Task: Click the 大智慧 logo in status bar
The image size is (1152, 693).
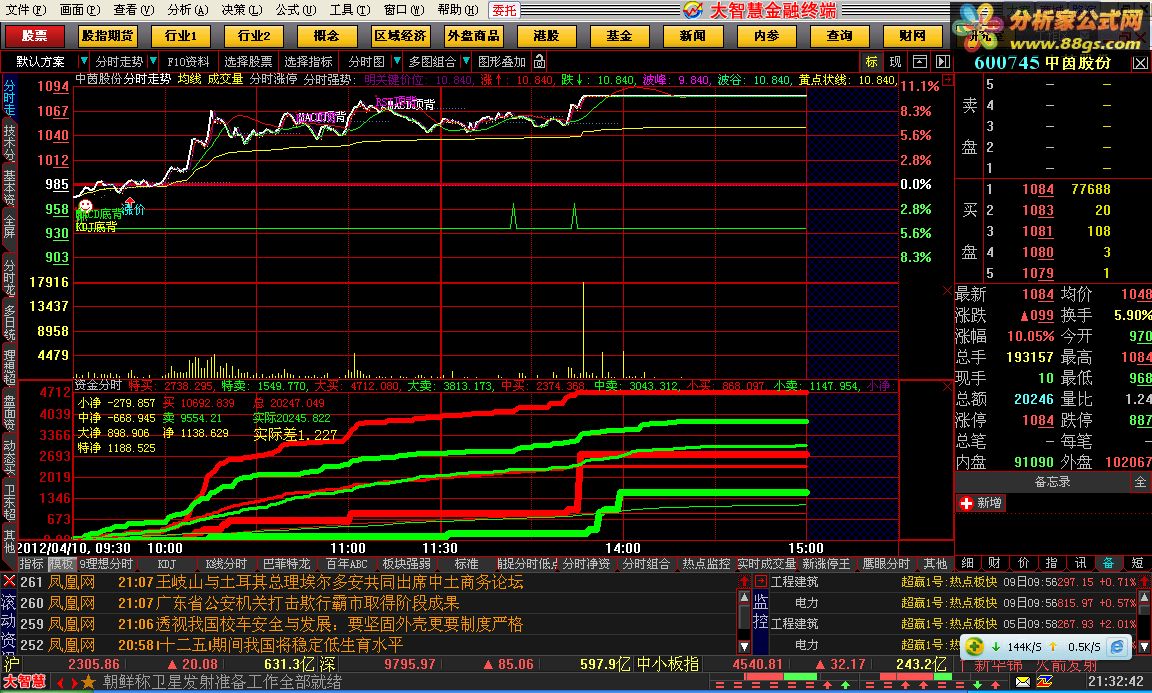Action: click(x=24, y=683)
